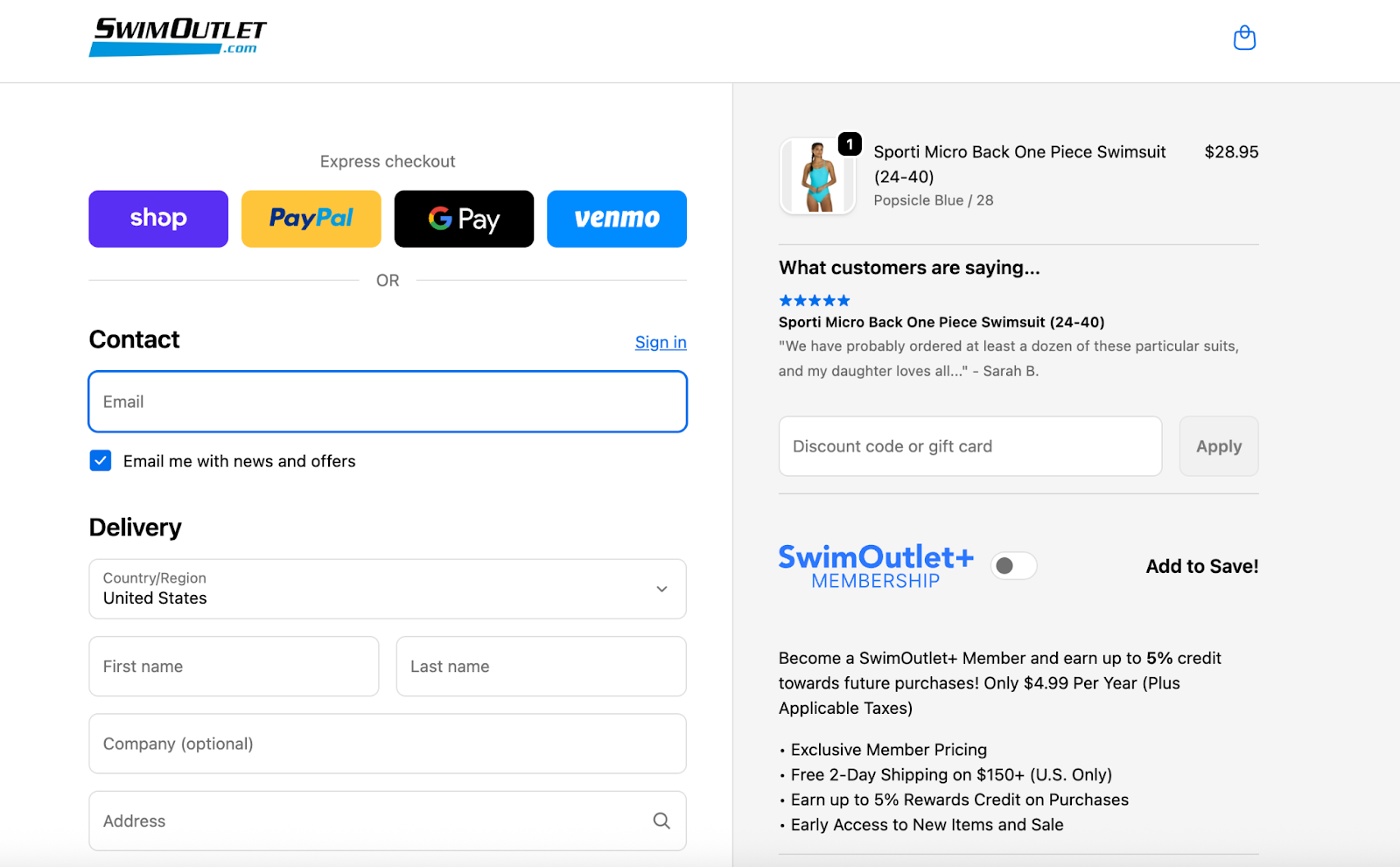Click the address search magnifier icon
Image resolution: width=1400 pixels, height=867 pixels.
point(661,821)
